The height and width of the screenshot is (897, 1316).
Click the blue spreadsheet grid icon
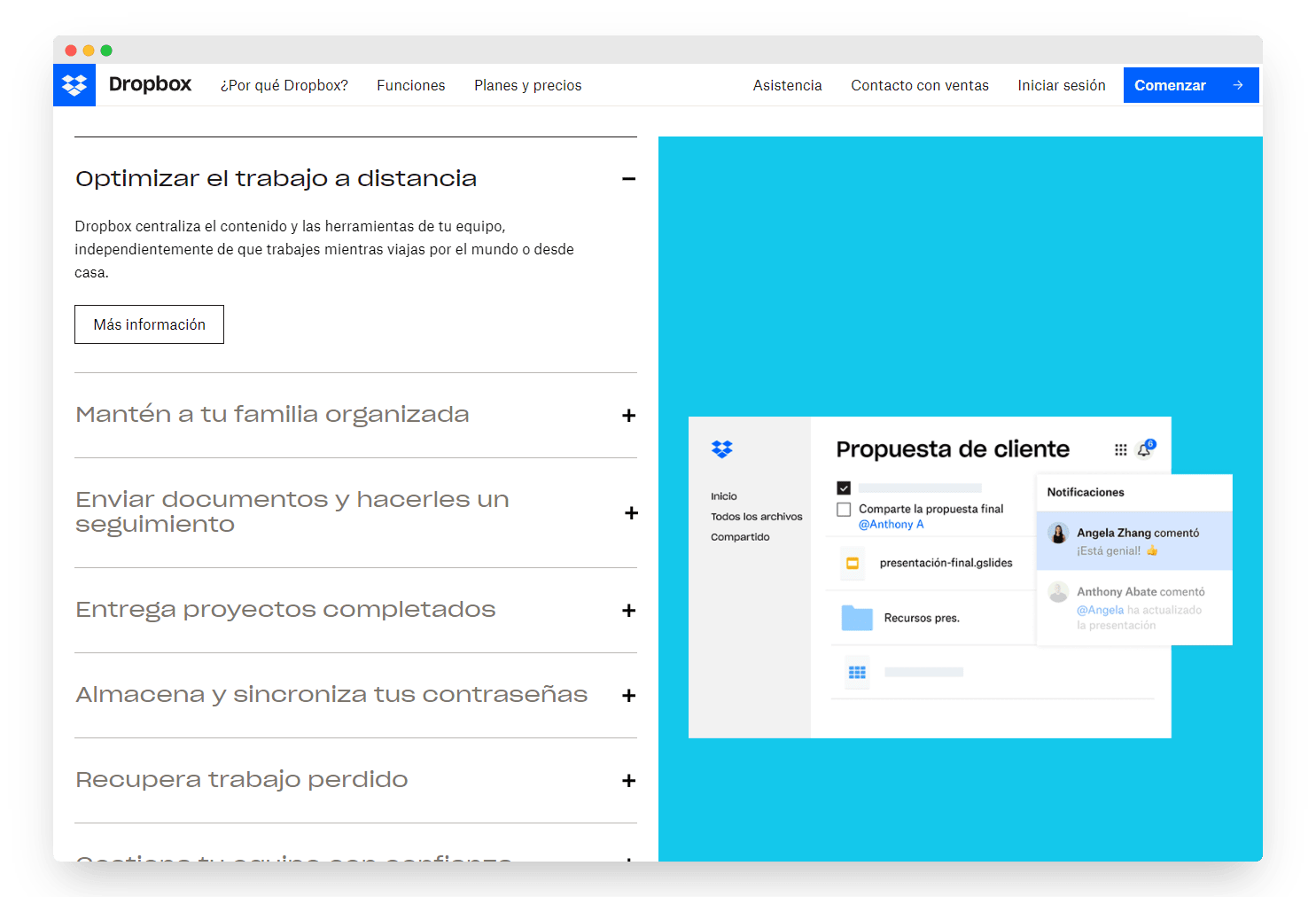tap(857, 673)
